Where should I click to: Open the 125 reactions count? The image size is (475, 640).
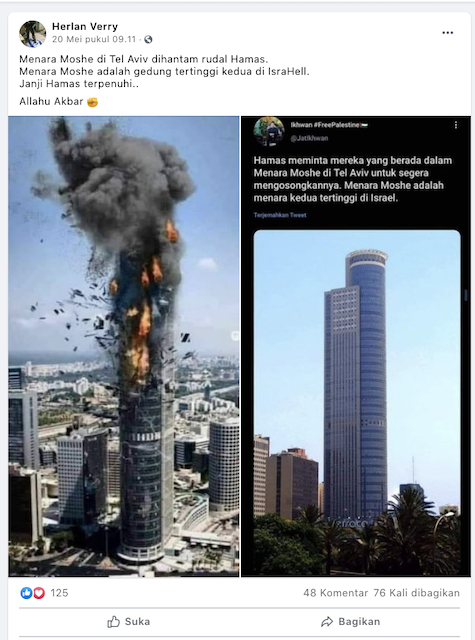pyautogui.click(x=59, y=593)
